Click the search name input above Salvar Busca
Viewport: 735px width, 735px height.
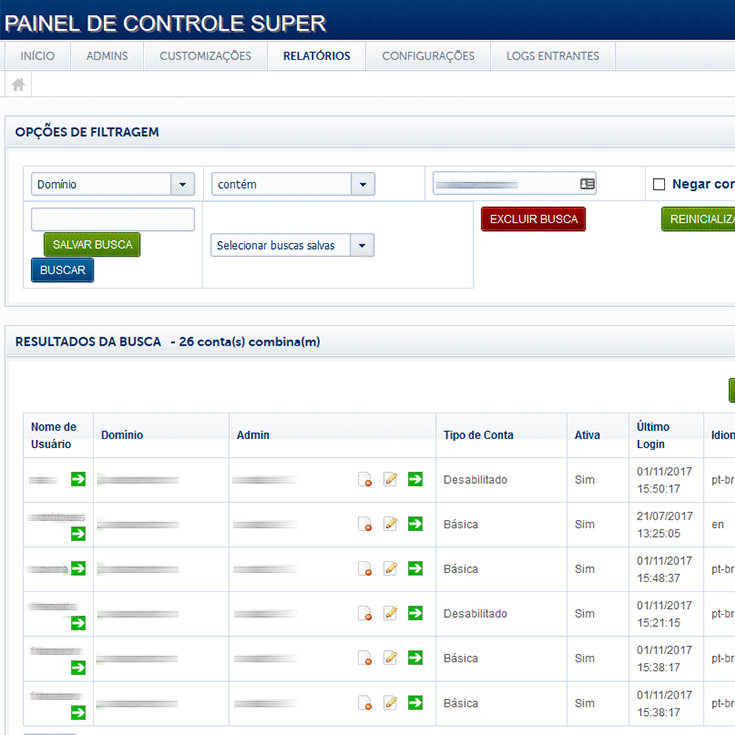113,219
